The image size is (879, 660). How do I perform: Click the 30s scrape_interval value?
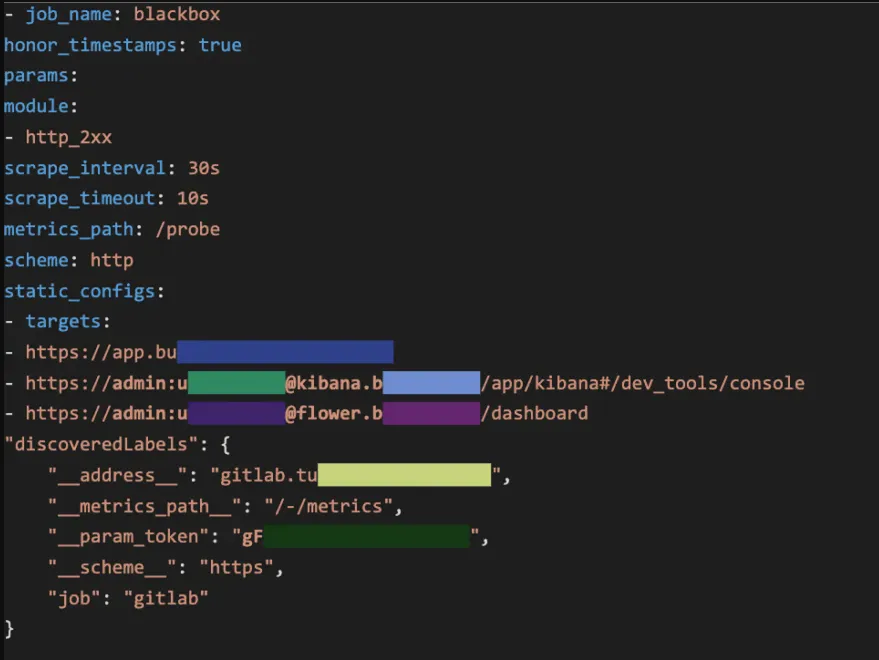point(203,168)
